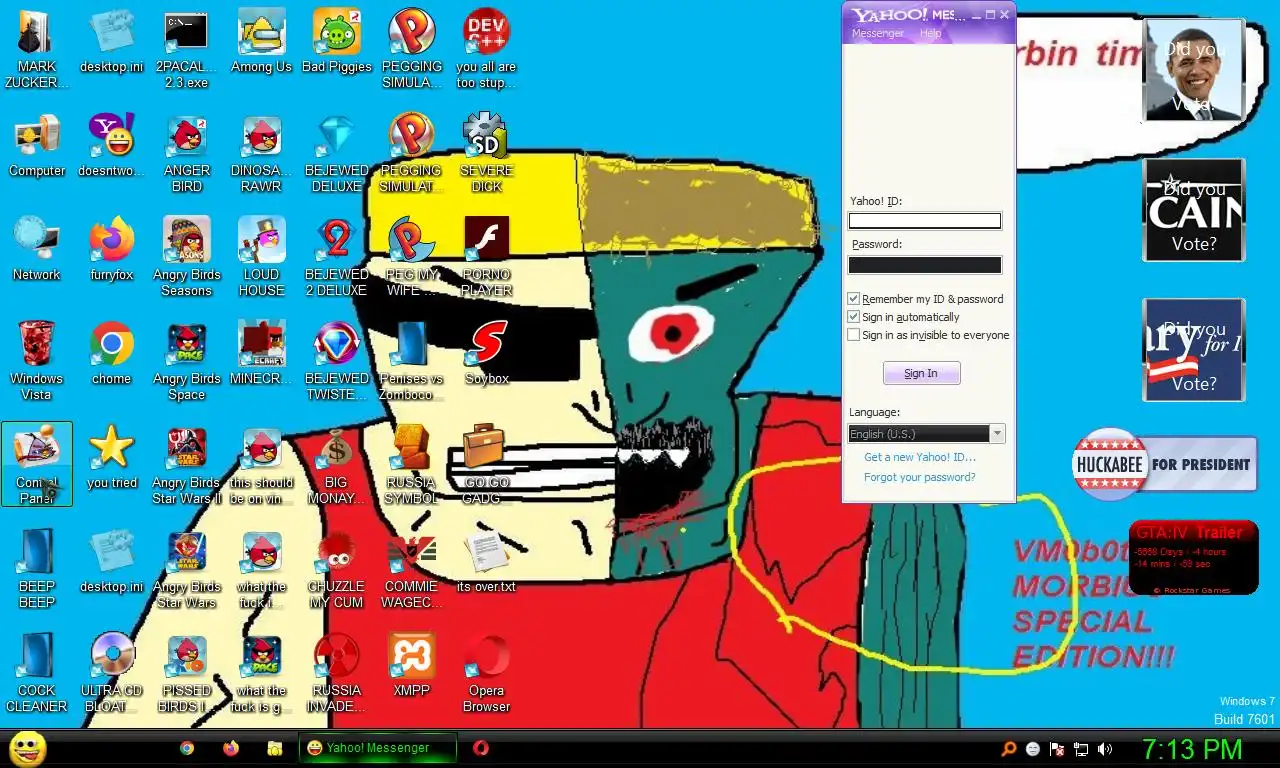Enable 'Sign in as invisible to everyone'
Screen dimensions: 1280x768
(854, 335)
